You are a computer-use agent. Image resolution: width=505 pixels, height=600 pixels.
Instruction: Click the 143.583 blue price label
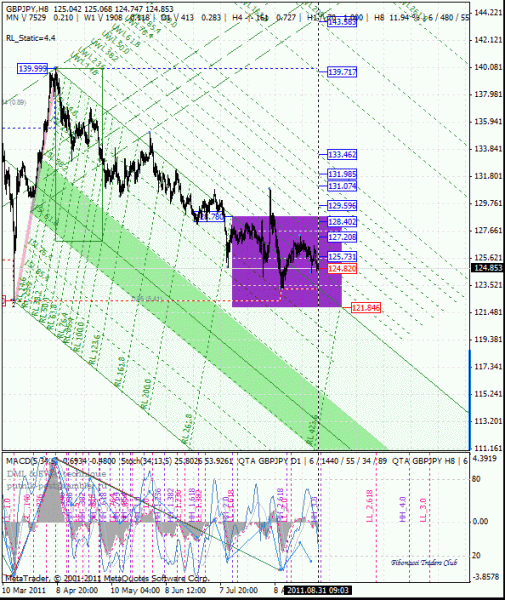click(x=342, y=22)
